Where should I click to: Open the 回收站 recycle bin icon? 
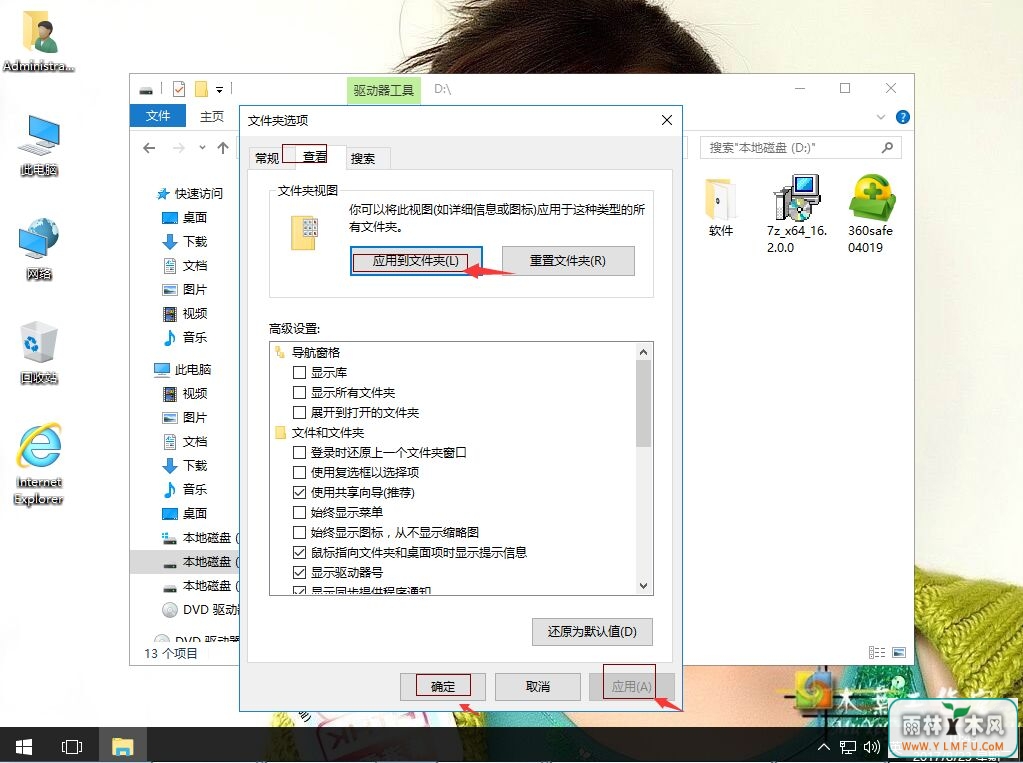point(39,352)
